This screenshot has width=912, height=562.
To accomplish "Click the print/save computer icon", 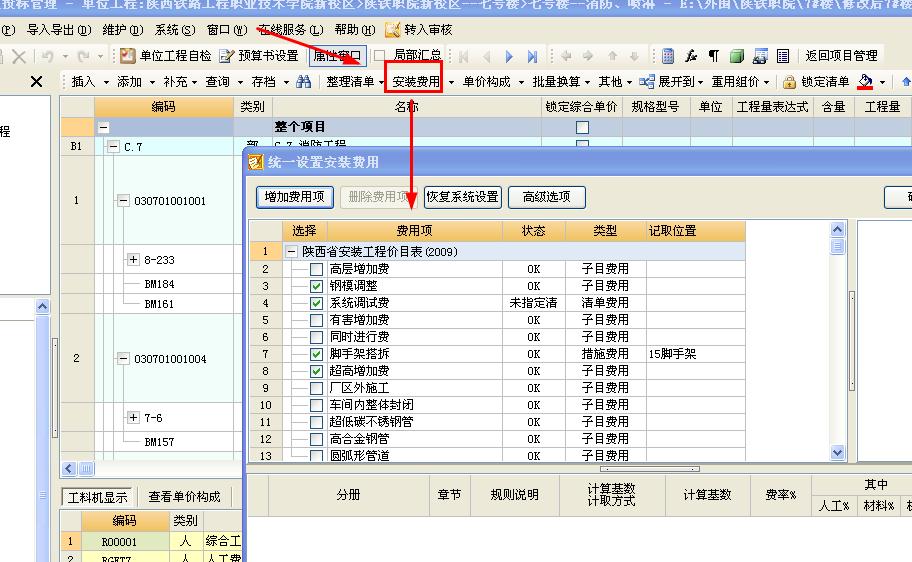I will 760,56.
